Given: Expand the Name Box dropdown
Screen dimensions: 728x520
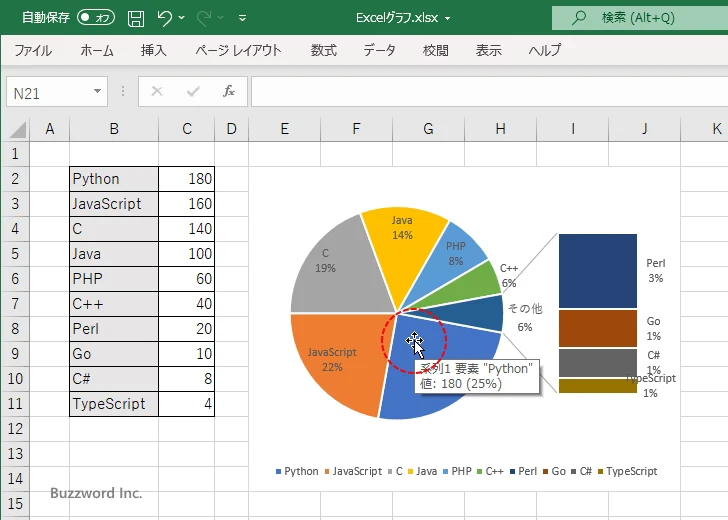Looking at the screenshot, I should coord(98,91).
